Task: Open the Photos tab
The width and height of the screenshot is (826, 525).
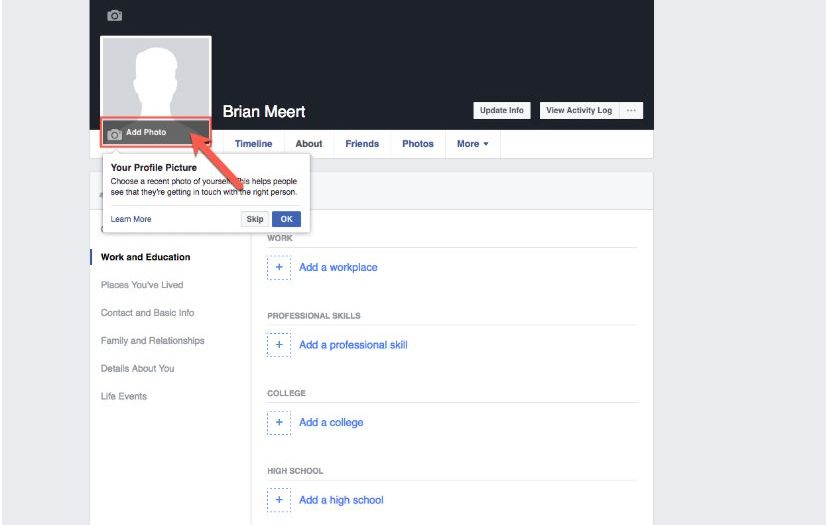Action: 418,144
